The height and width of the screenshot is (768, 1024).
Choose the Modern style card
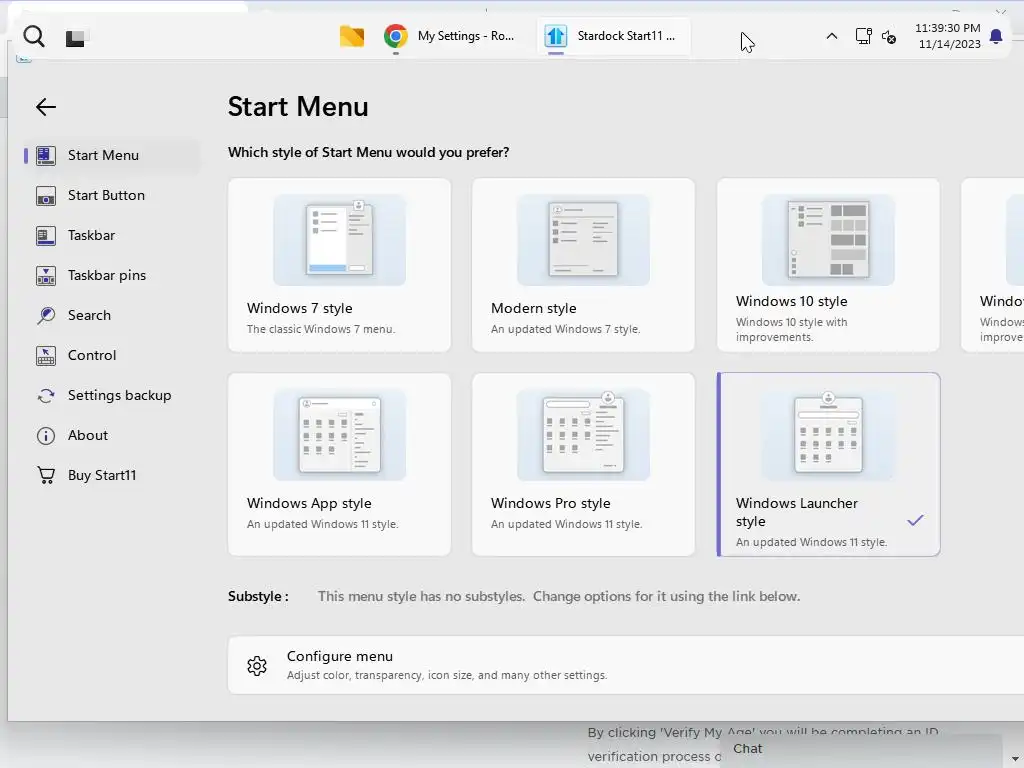[x=583, y=265]
